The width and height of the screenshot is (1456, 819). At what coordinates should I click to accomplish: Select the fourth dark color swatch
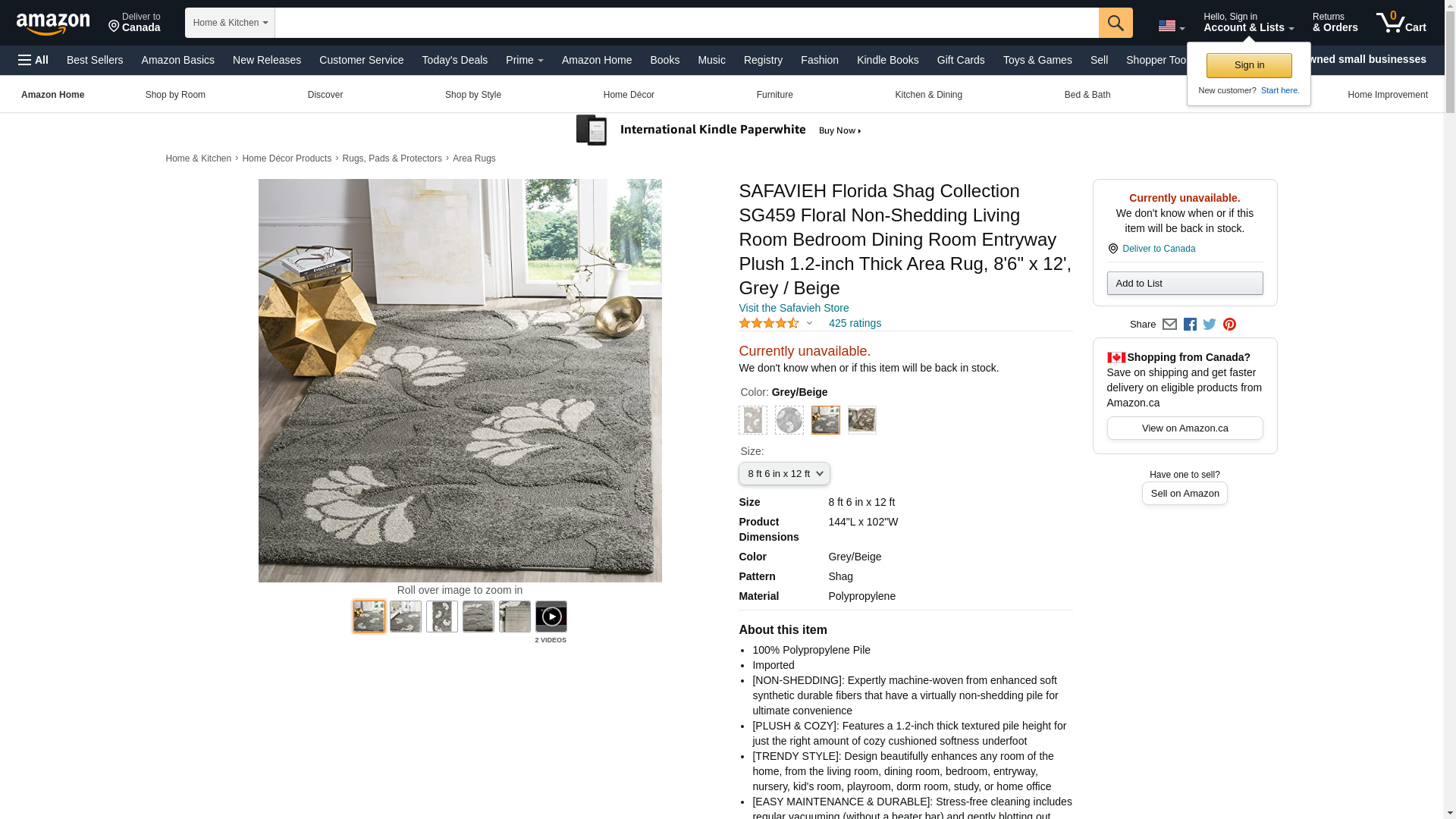(862, 420)
